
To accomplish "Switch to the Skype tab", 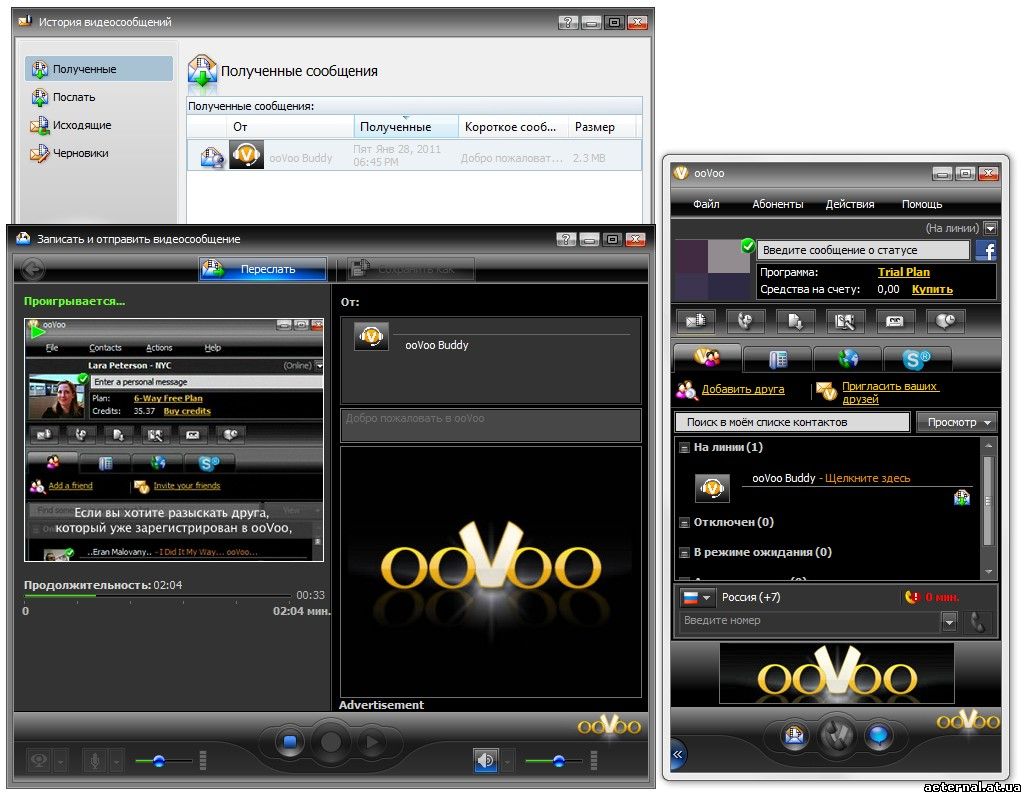I will pyautogui.click(x=917, y=359).
